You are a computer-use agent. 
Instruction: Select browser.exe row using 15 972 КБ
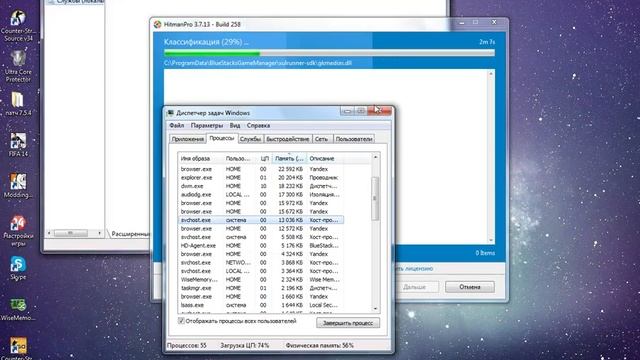[x=260, y=203]
